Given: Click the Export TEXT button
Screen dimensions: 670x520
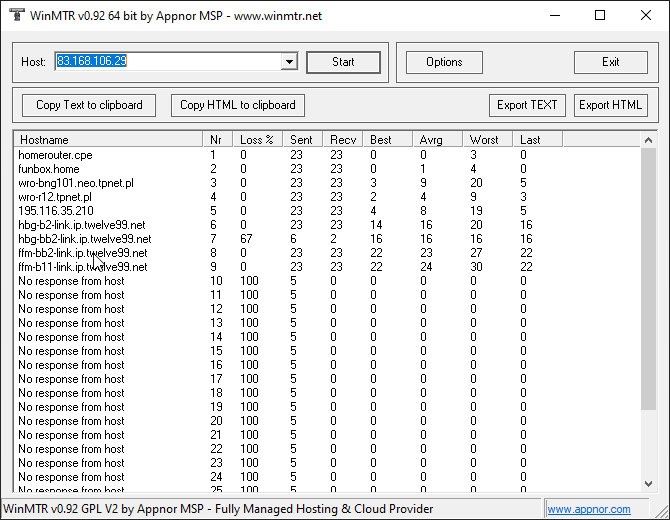Looking at the screenshot, I should (529, 105).
